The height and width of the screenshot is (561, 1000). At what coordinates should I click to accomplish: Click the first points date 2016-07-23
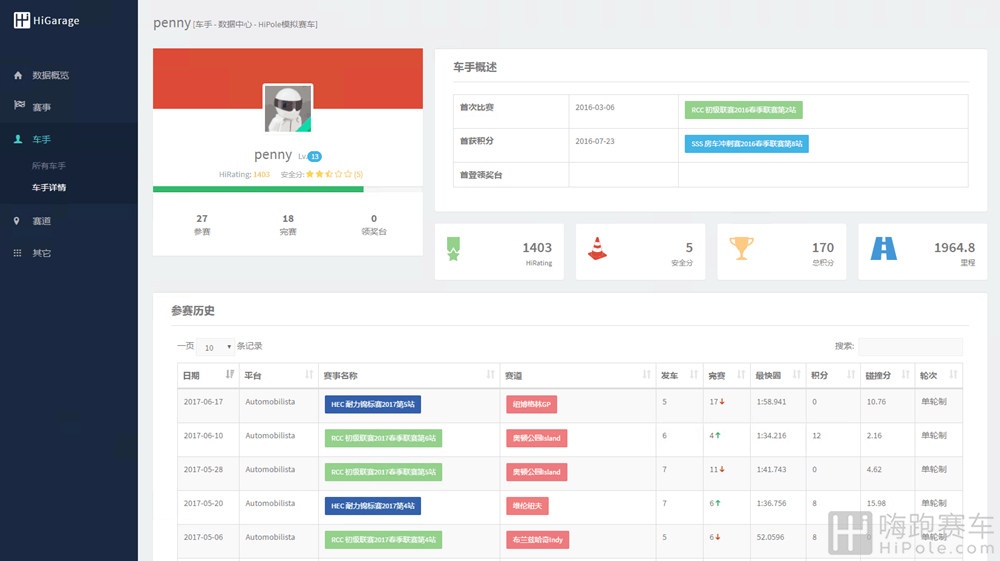pos(595,141)
